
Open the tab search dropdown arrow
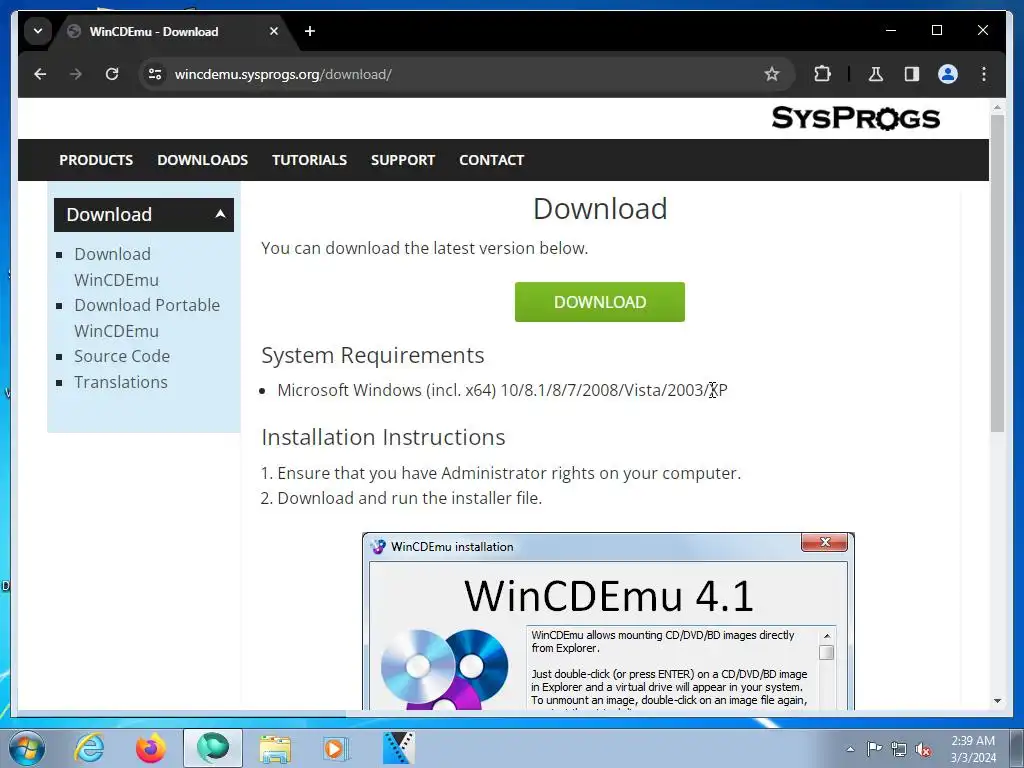[x=38, y=31]
